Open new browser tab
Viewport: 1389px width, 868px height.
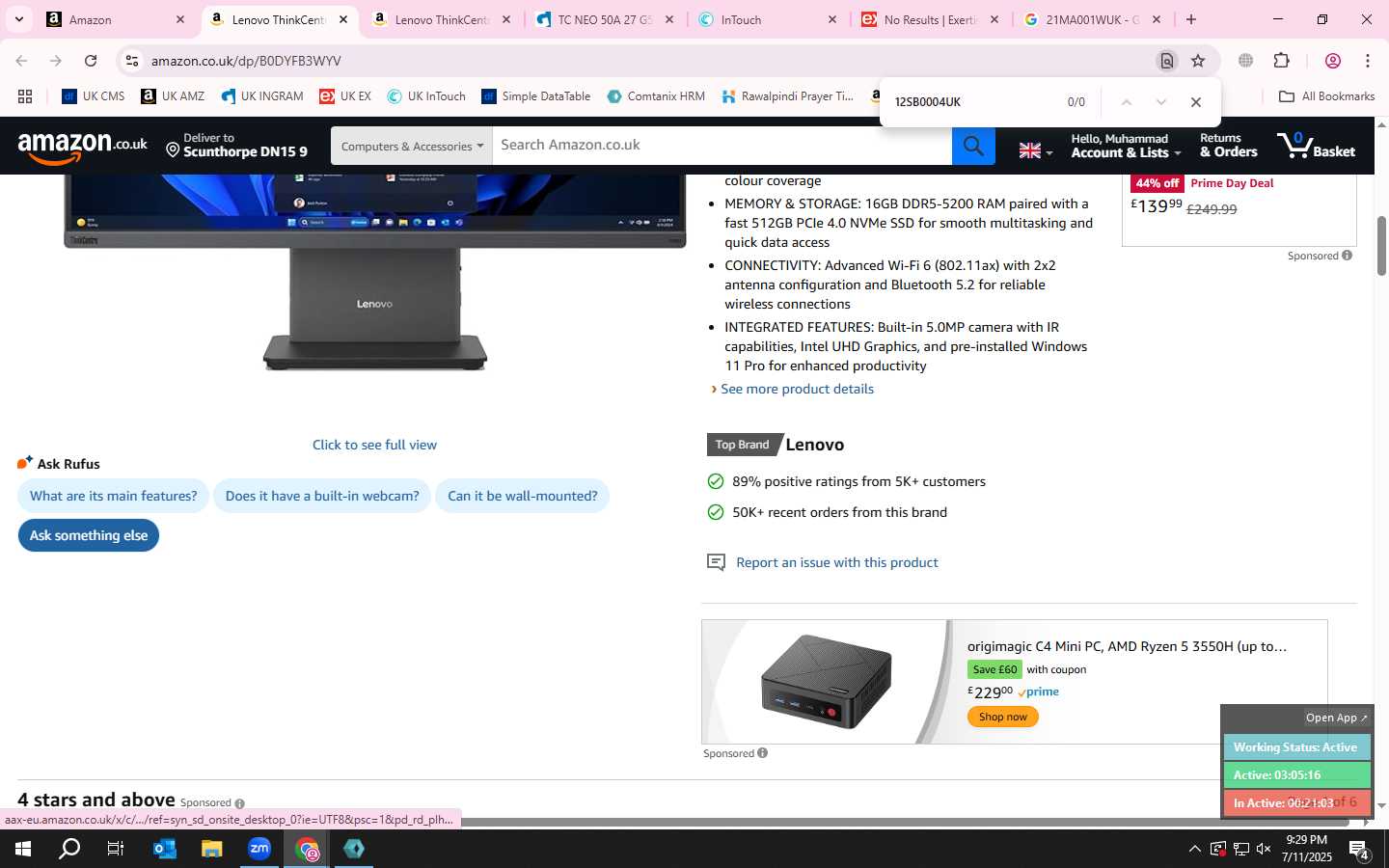click(1191, 19)
